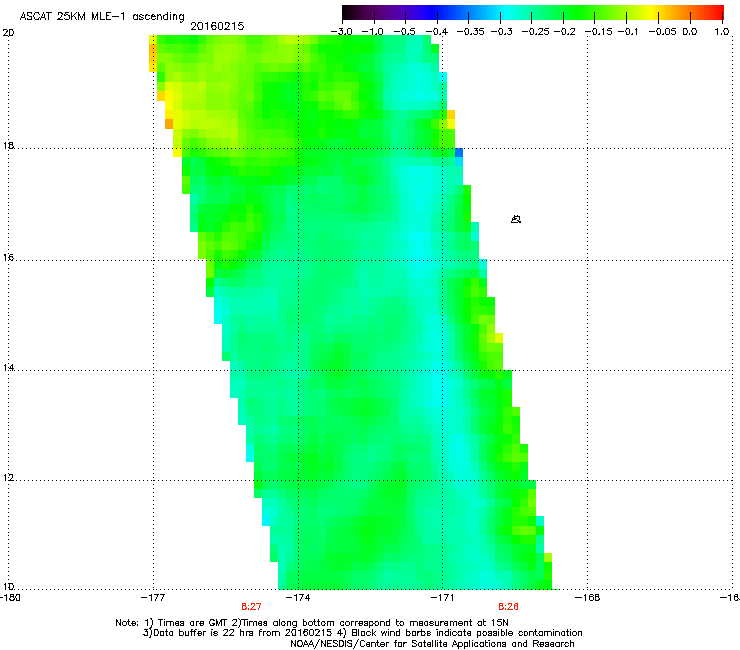Click the longitude axis label '-177'
Screen dimensions: 740x650
153,598
